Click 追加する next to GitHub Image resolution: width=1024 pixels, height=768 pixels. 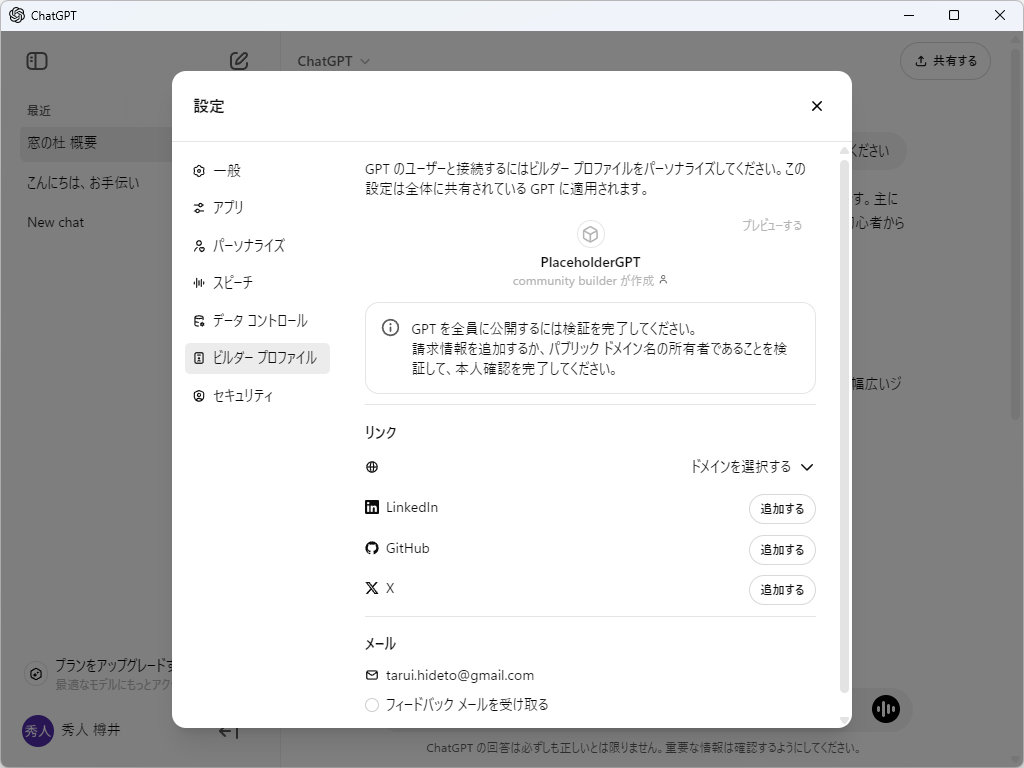(782, 549)
